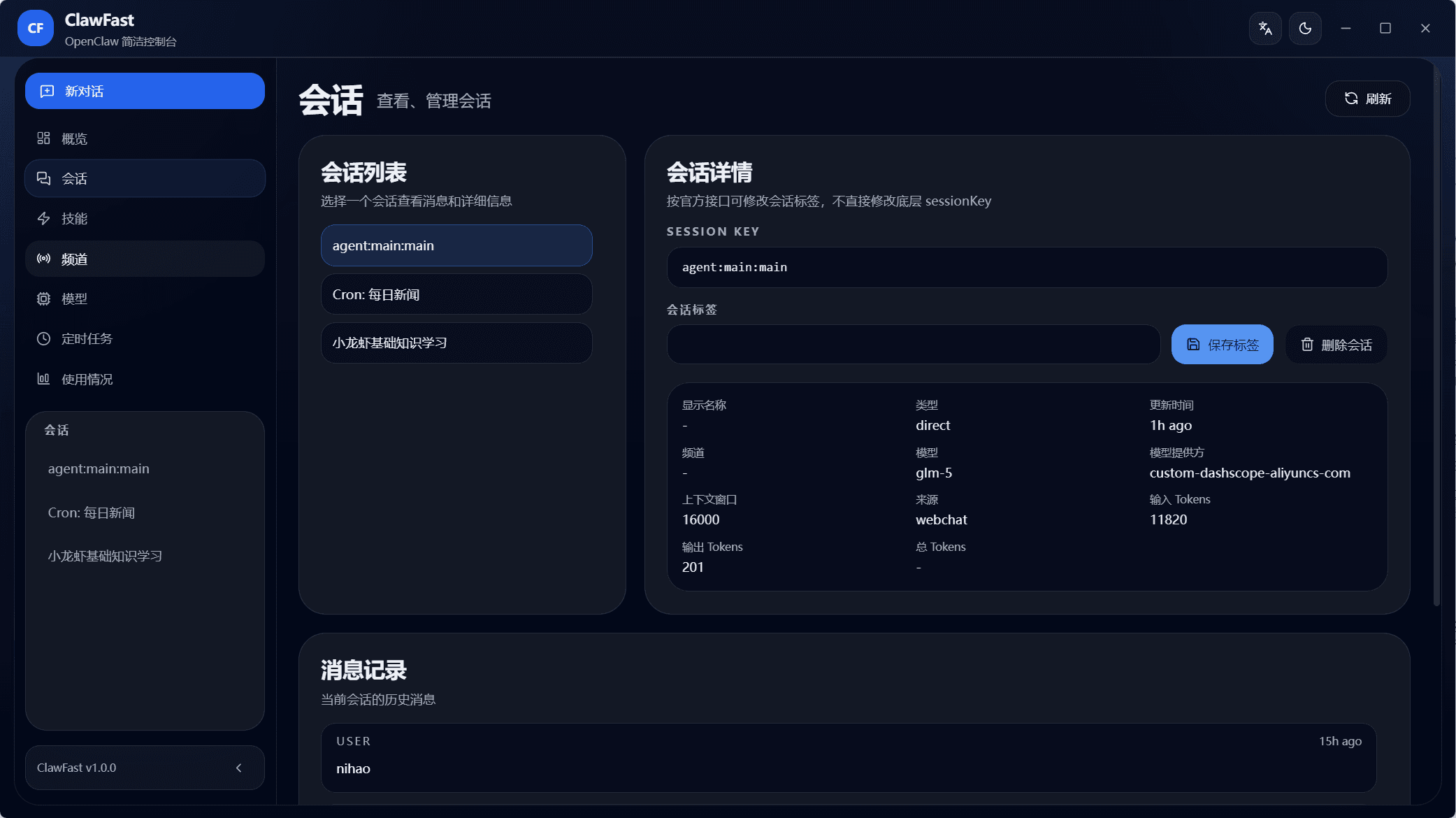Click the 使用情况 usage chart icon

pos(43,378)
